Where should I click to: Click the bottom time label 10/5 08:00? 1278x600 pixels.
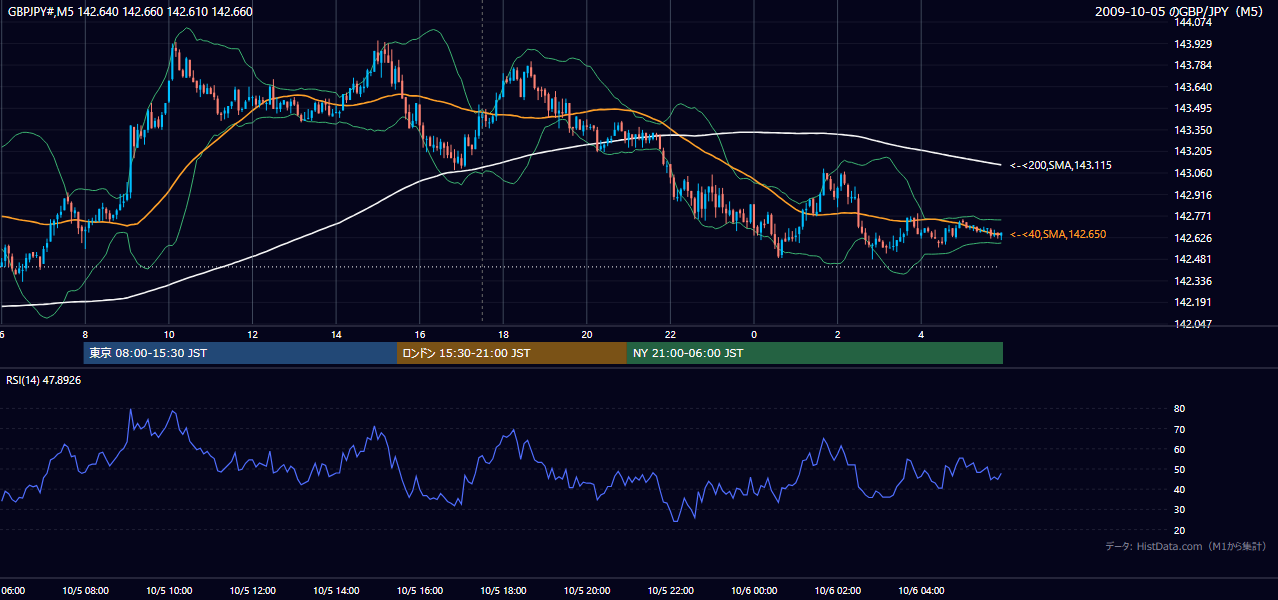pos(84,591)
